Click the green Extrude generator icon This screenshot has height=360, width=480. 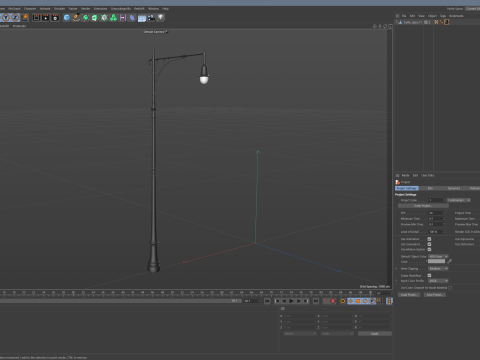95,18
